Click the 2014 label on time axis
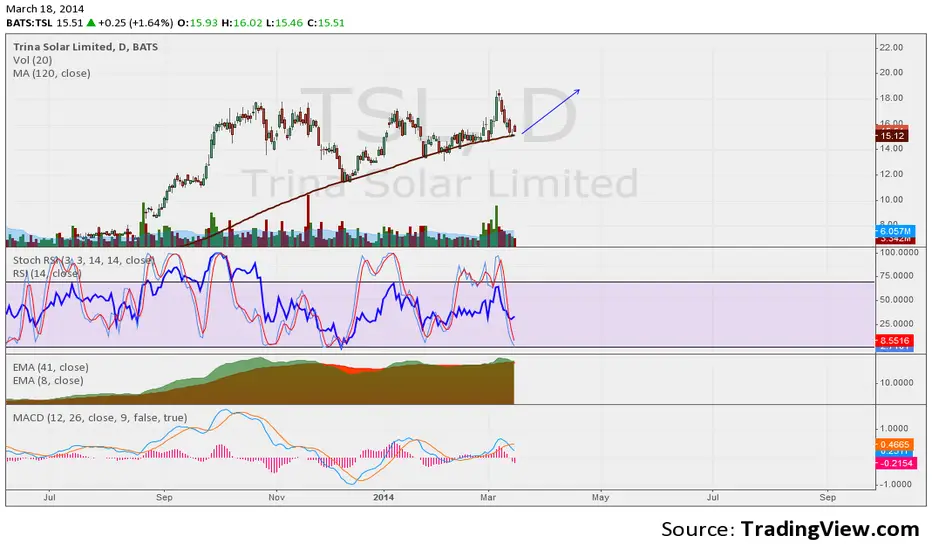This screenshot has width=932, height=550. pos(383,498)
